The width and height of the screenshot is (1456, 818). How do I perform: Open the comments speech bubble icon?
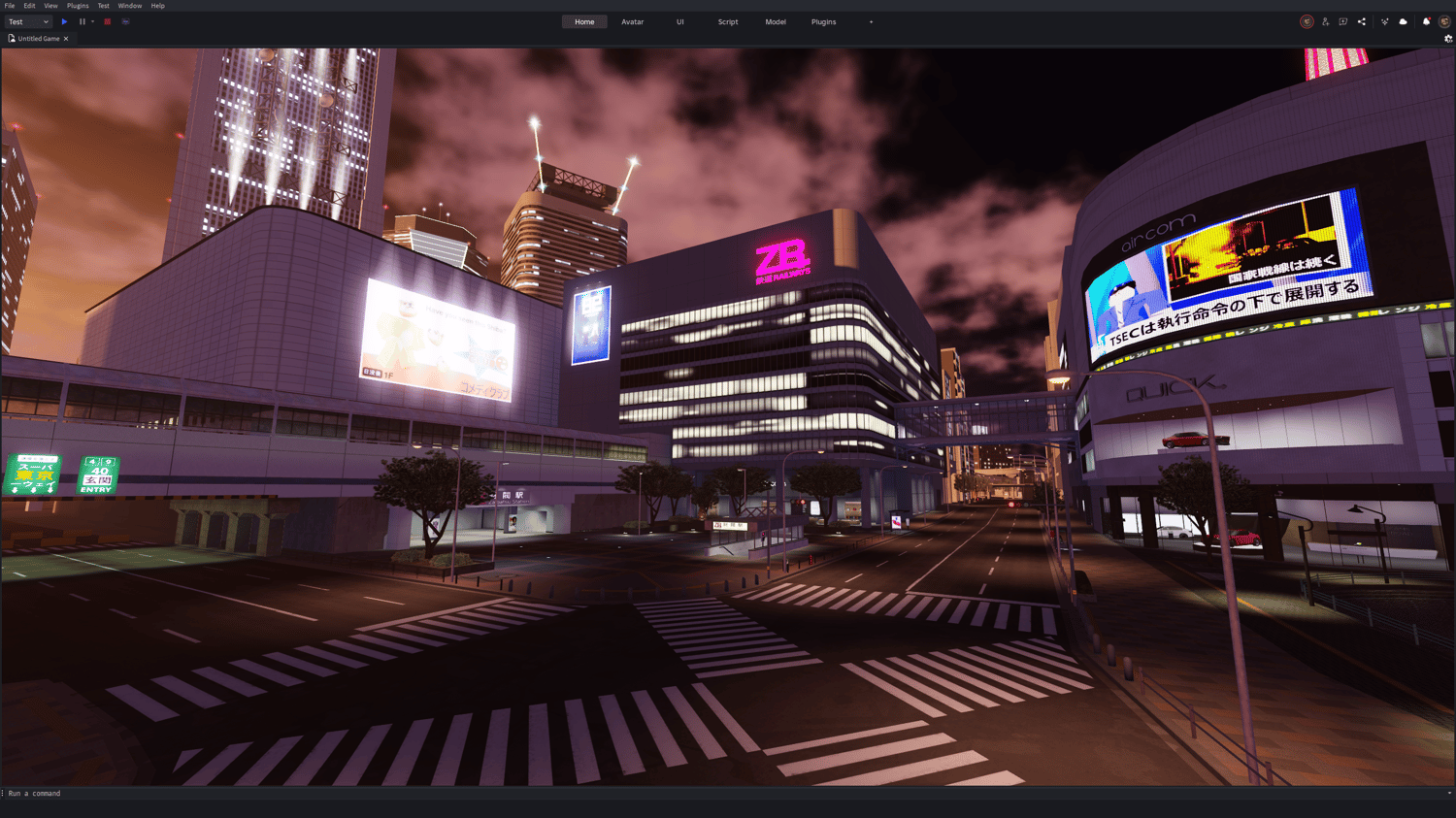pos(1343,21)
